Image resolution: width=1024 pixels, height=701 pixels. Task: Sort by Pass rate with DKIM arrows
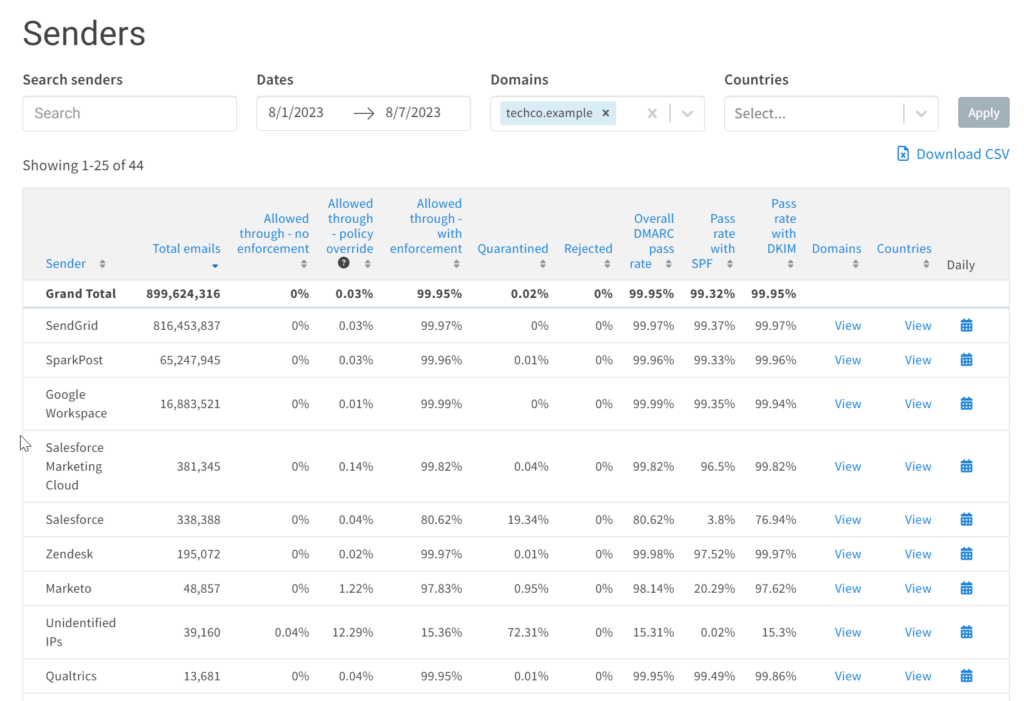pyautogui.click(x=790, y=264)
